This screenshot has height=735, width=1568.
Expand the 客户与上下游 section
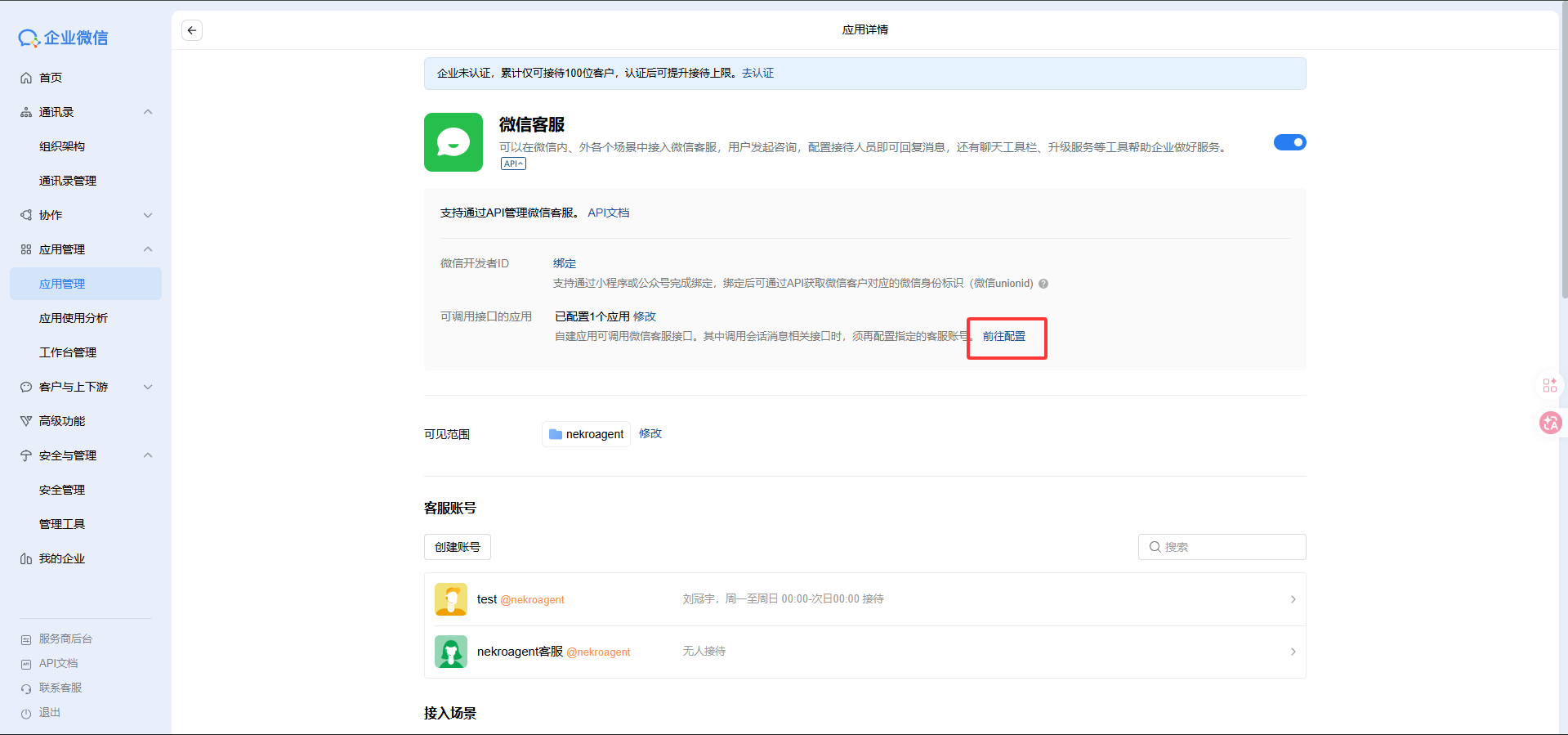(x=148, y=387)
